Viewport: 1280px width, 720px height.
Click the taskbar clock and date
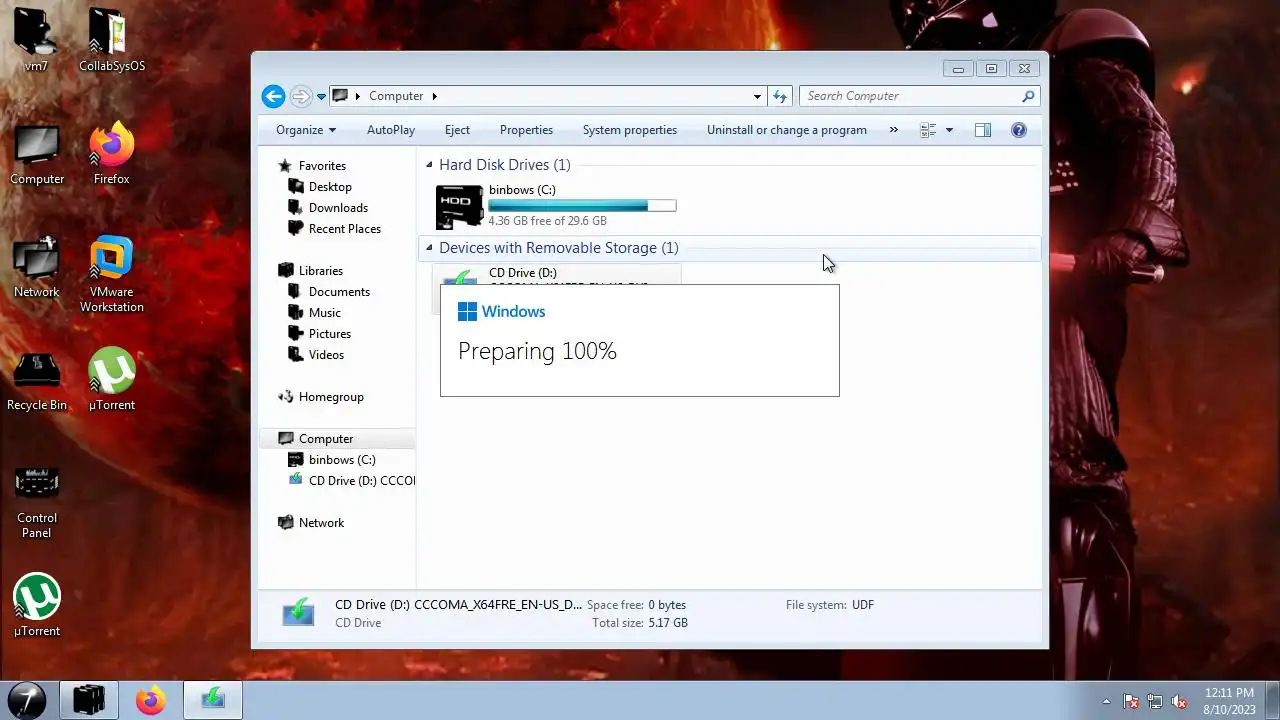pyautogui.click(x=1229, y=700)
